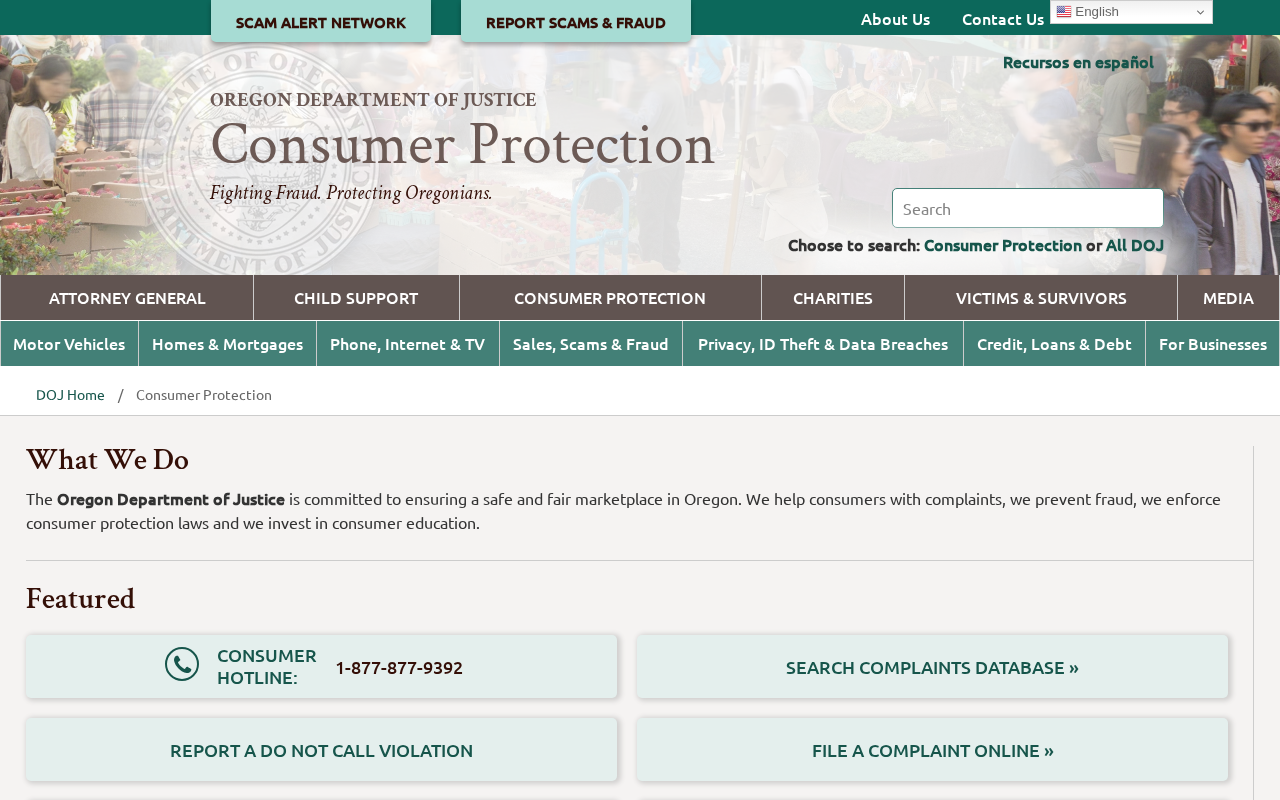Viewport: 1280px width, 800px height.
Task: Open the Report Scams & Fraud tab
Action: (576, 22)
